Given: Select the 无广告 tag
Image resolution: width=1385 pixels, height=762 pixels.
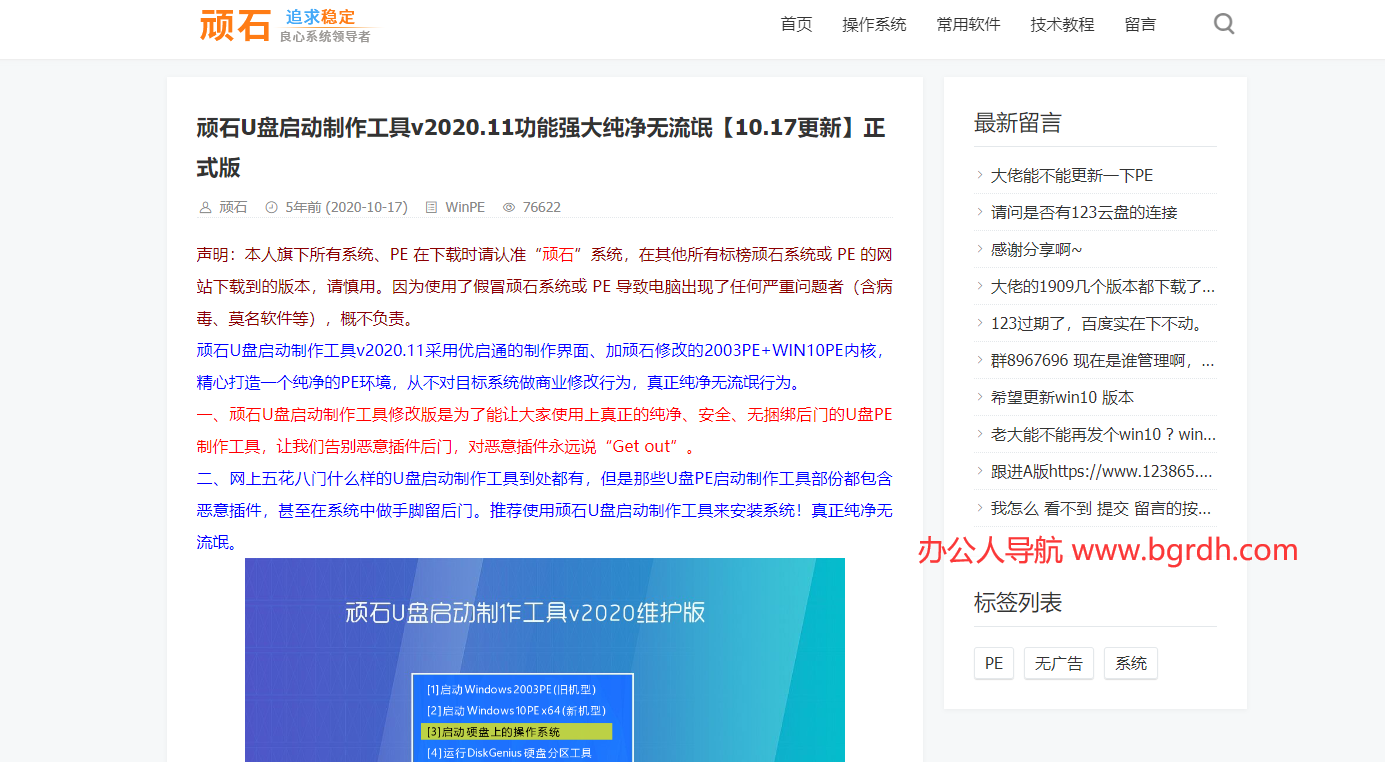Looking at the screenshot, I should [1059, 663].
